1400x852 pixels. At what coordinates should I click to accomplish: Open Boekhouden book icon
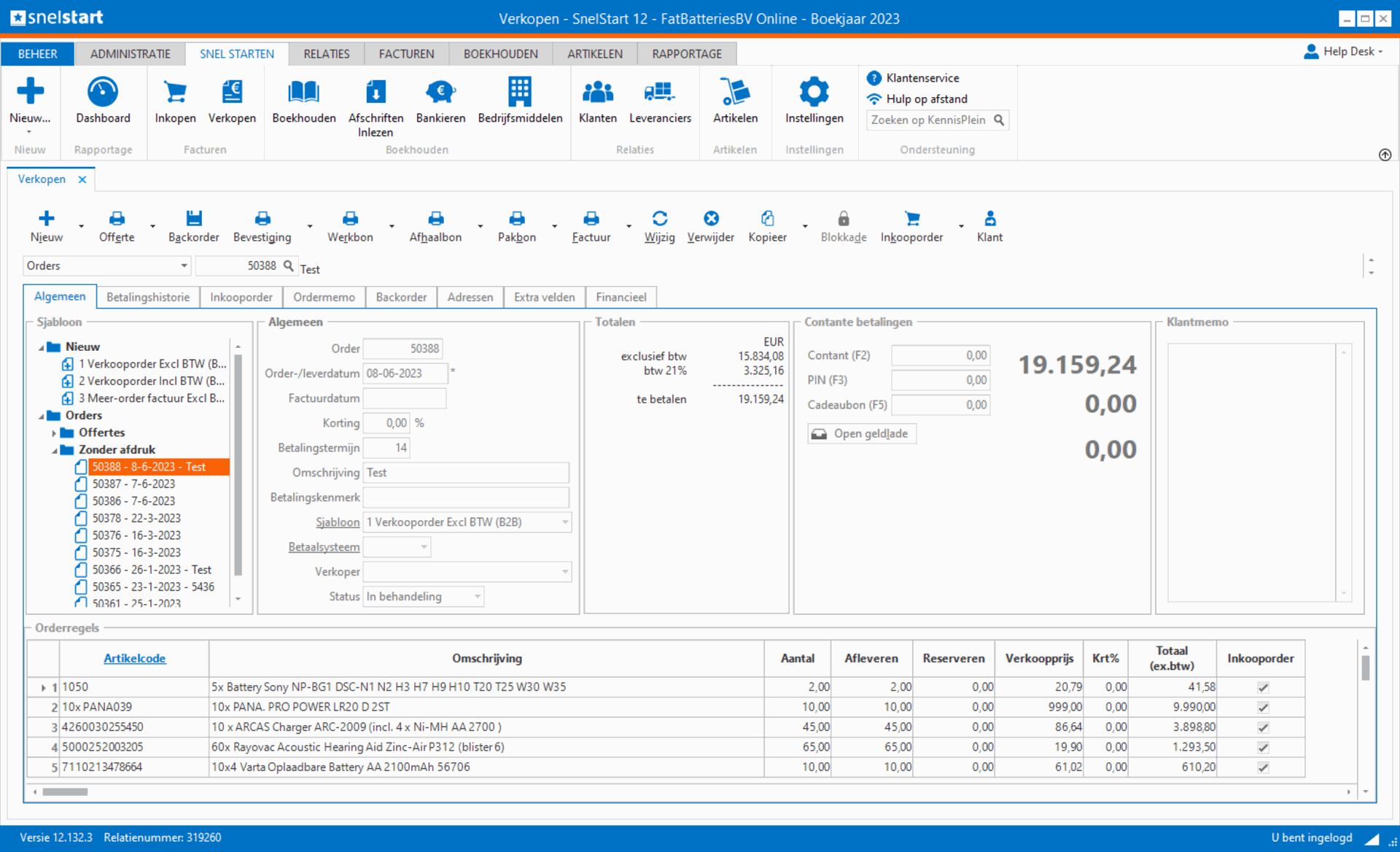click(303, 91)
